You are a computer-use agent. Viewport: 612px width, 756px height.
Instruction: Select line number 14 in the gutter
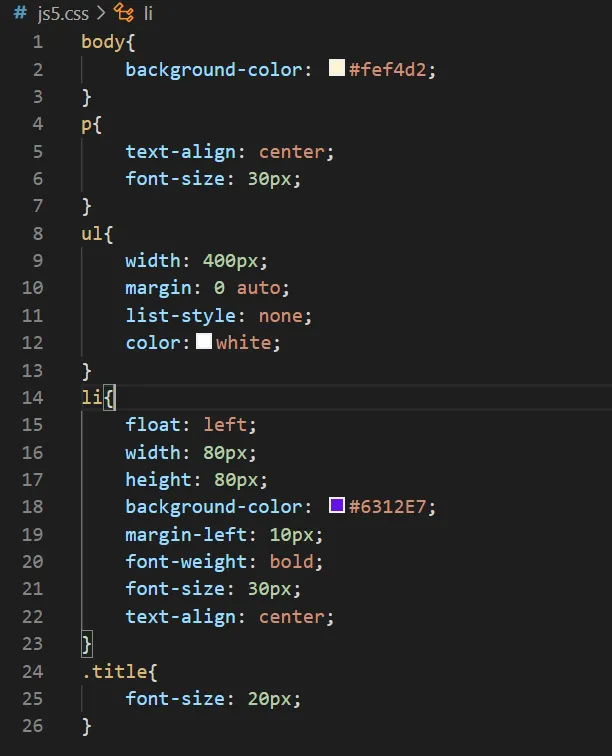pos(32,397)
